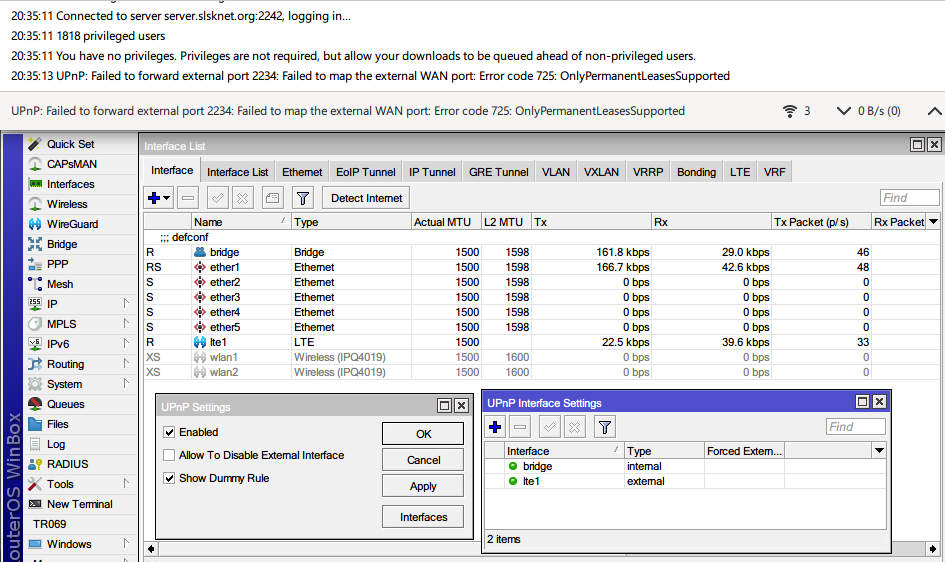
Task: Collapse log panel with up chevron
Action: 934,111
